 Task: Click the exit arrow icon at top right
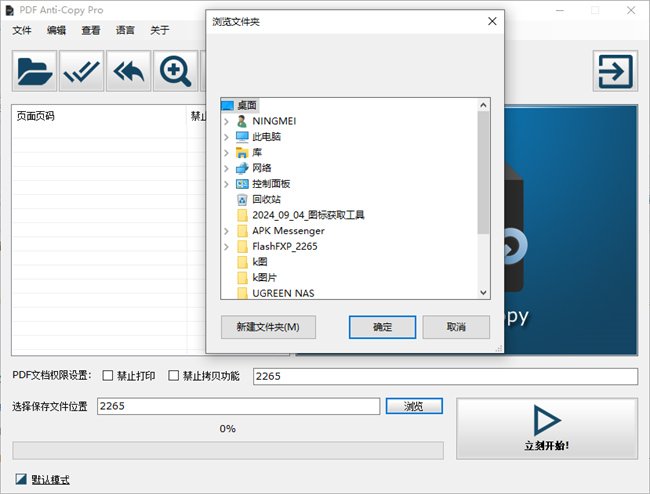615,71
